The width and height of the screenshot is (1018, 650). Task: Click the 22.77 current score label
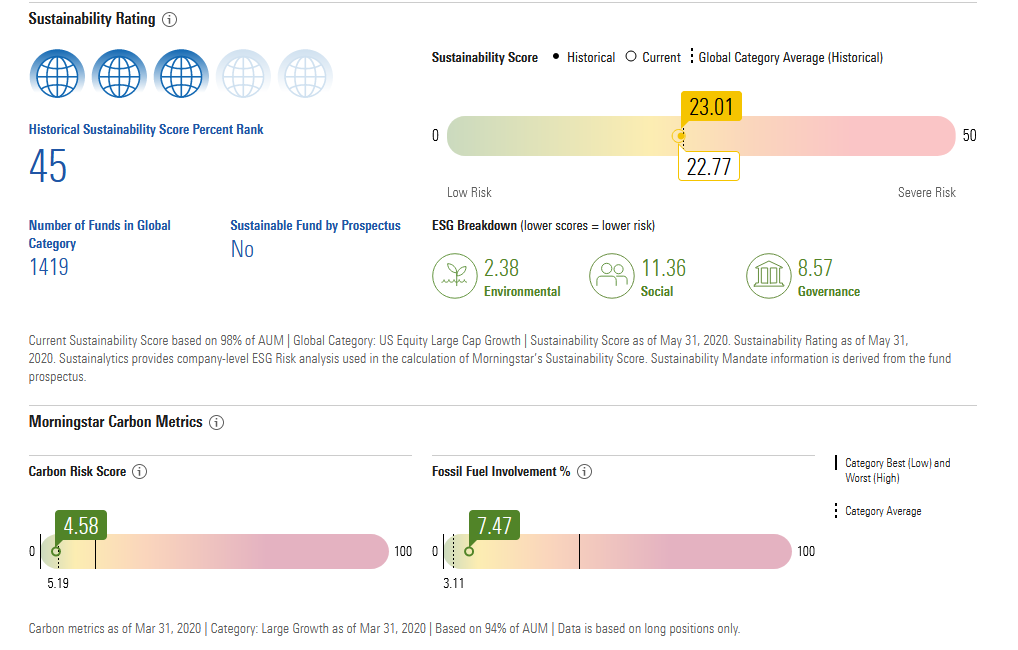click(x=708, y=167)
